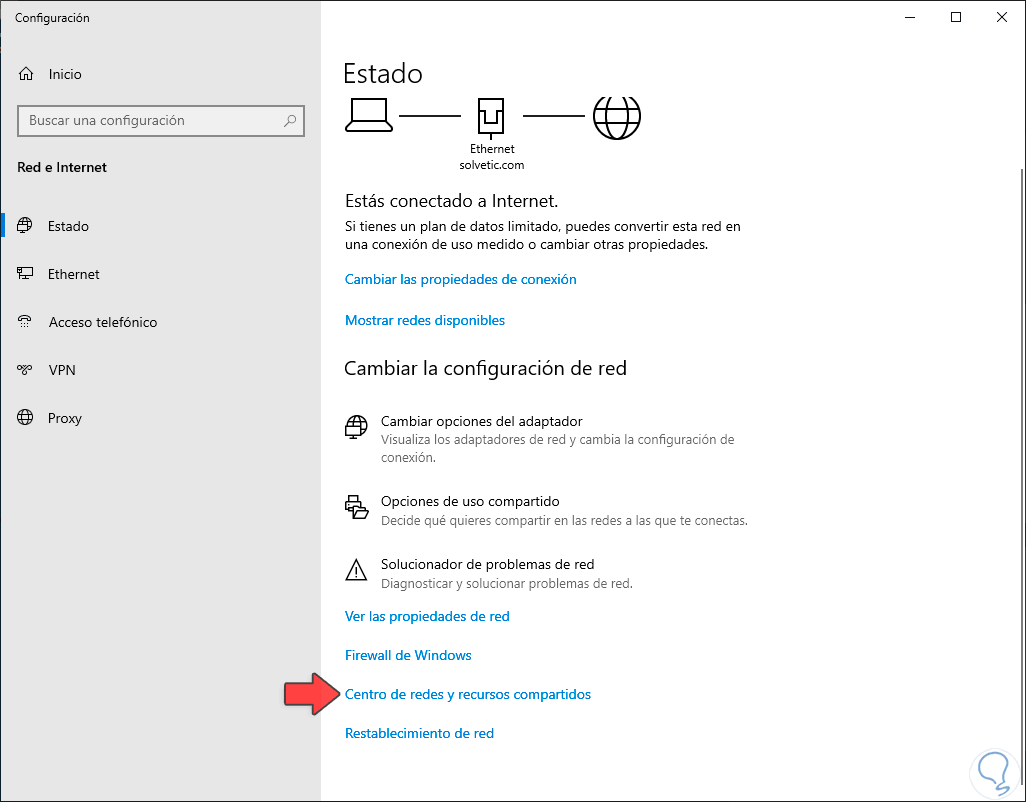1026x802 pixels.
Task: Open Ver las propiedades de red
Action: 427,616
